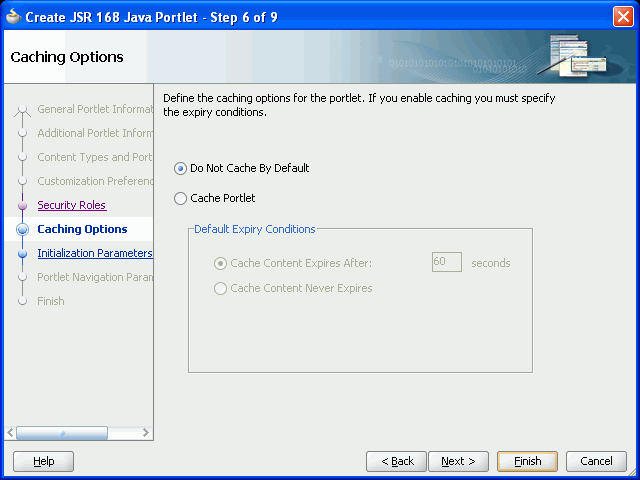The image size is (640, 480).
Task: Go to Initialization Parameters step link
Action: 95,253
